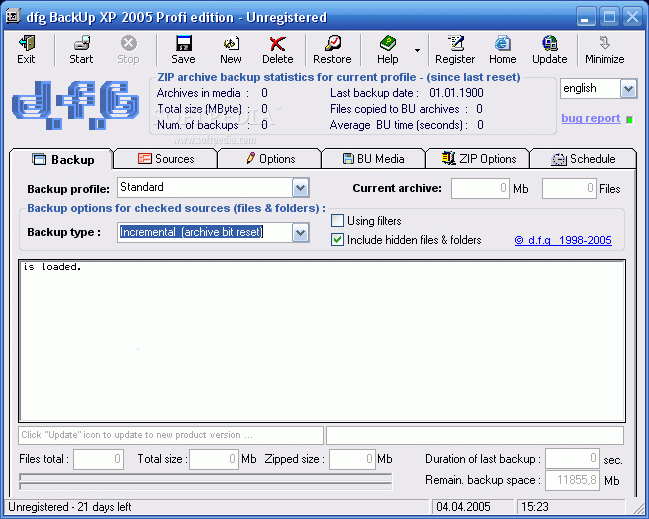Click the upper backup progress bar
The image size is (649, 519).
205,478
